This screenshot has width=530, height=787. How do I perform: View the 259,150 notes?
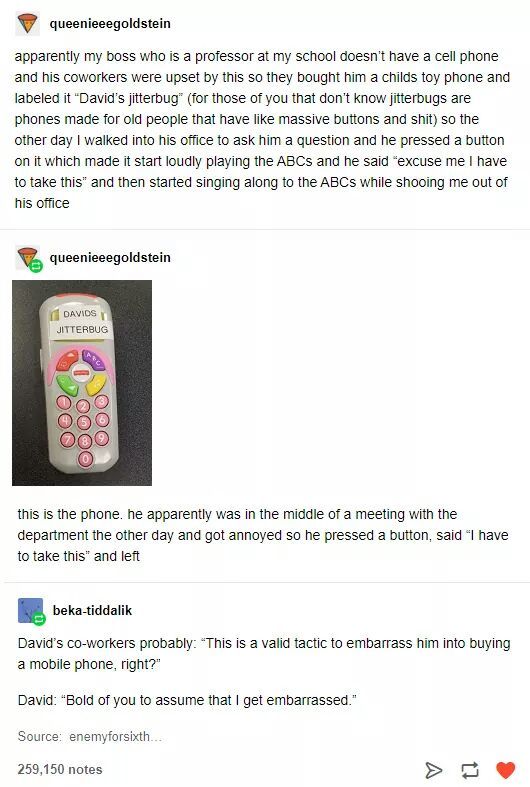pyautogui.click(x=60, y=769)
